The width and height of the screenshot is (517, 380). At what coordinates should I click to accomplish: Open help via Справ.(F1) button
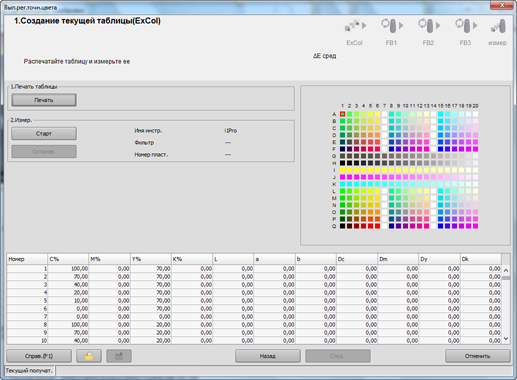tap(39, 356)
